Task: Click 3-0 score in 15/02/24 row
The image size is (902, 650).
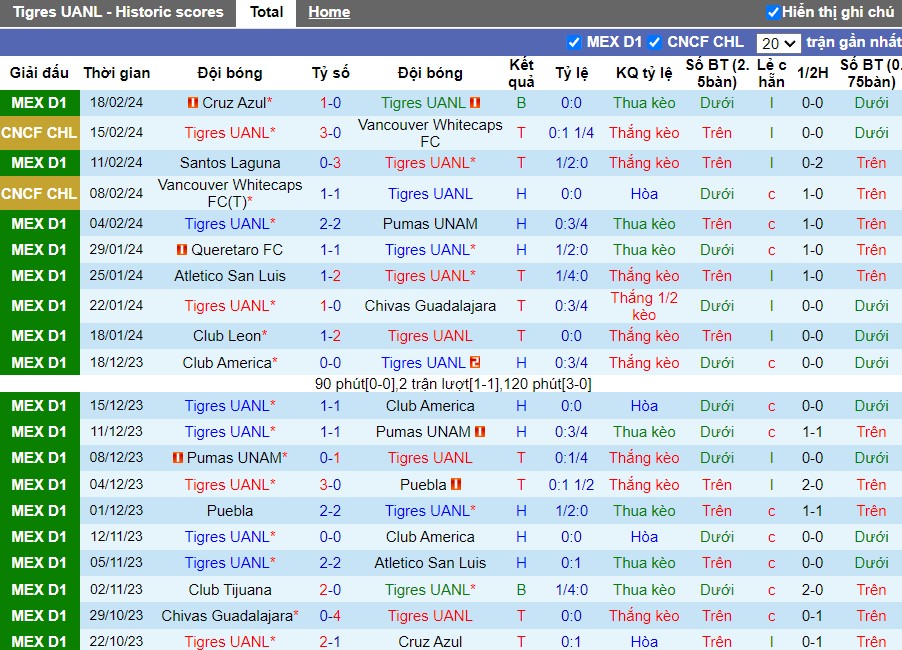Action: (x=330, y=133)
